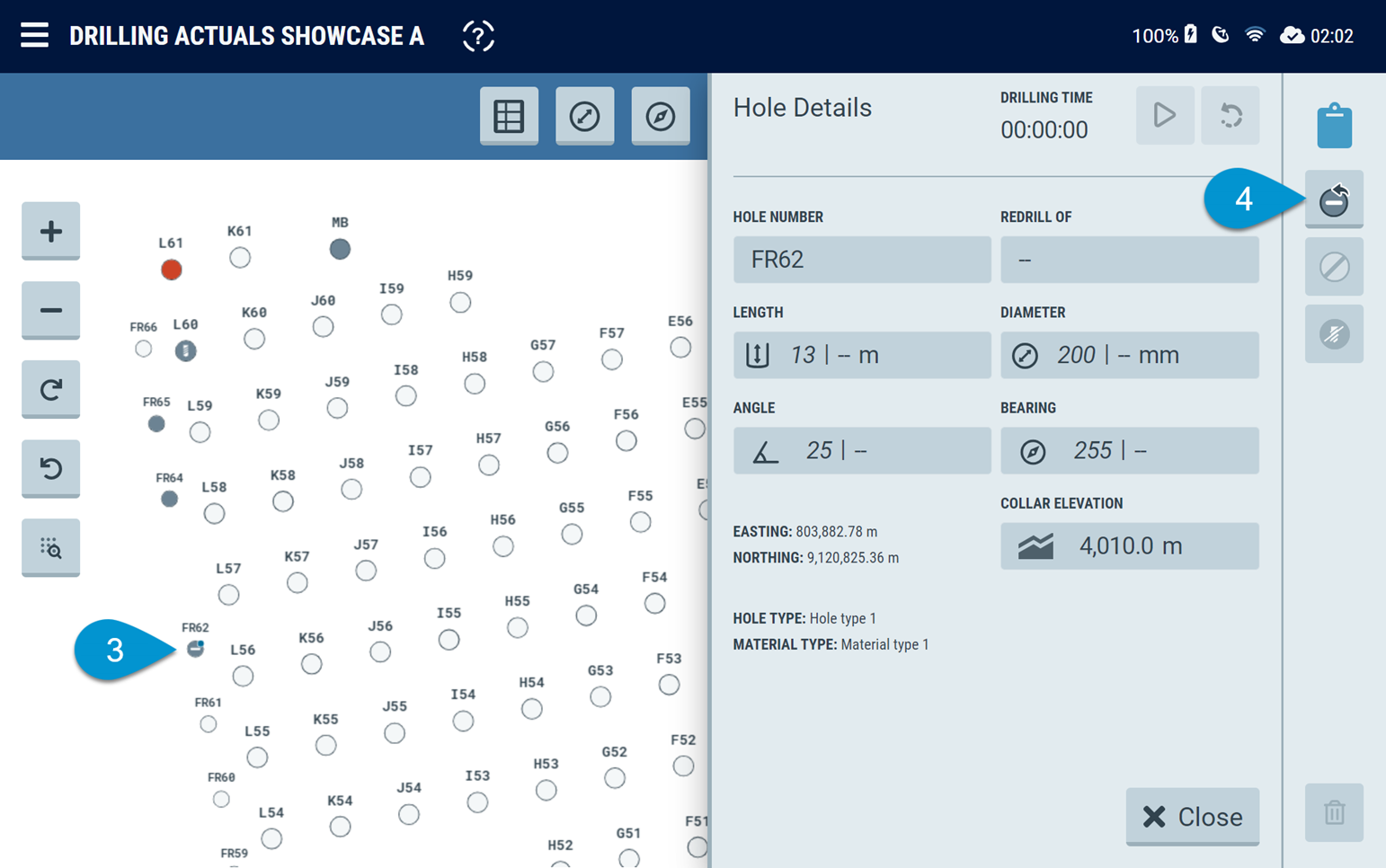Select hole I53 on the map
The width and height of the screenshot is (1386, 868).
pyautogui.click(x=477, y=802)
